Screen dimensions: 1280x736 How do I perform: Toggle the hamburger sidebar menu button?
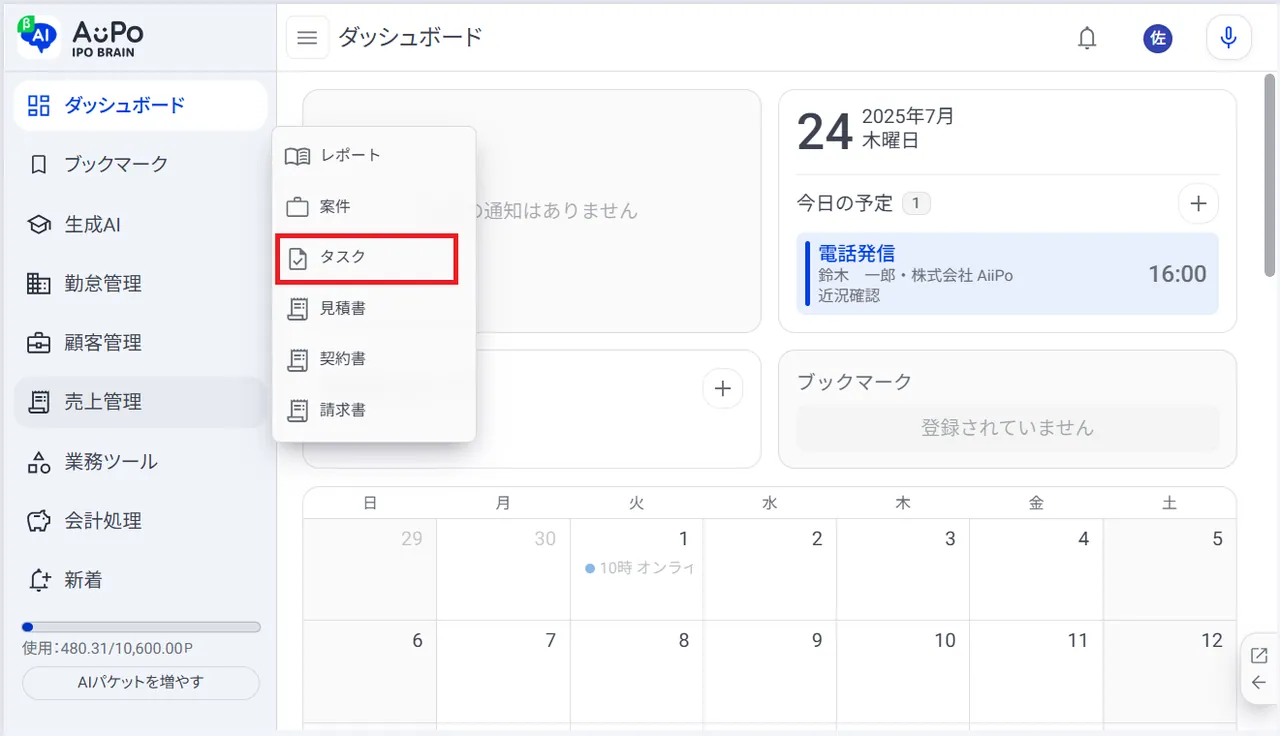point(308,38)
